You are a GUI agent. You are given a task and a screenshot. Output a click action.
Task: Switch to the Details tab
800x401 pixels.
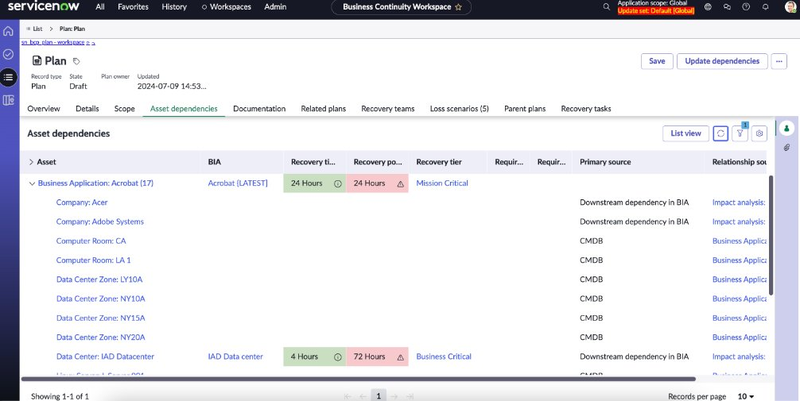click(87, 109)
